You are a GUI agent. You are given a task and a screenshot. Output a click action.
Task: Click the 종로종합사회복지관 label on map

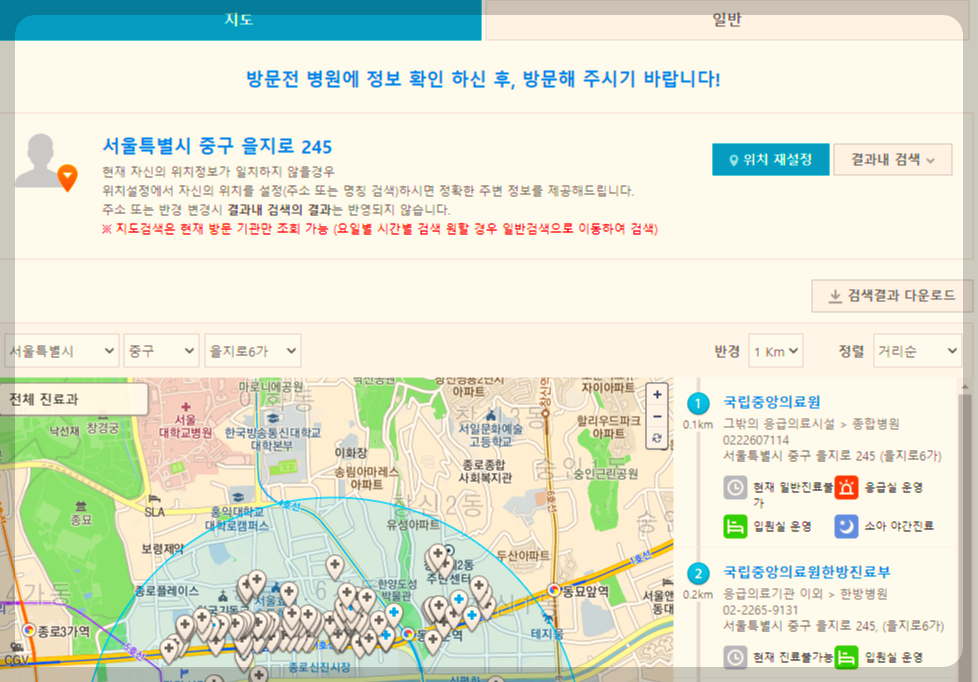(485, 472)
